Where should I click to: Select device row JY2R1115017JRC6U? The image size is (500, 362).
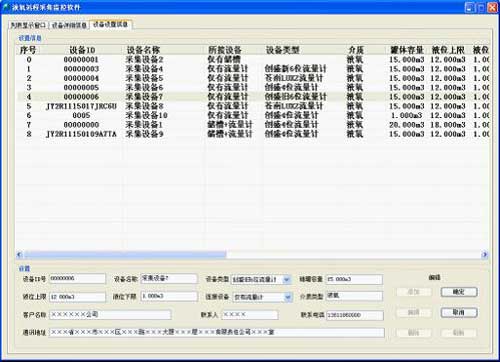[253, 106]
